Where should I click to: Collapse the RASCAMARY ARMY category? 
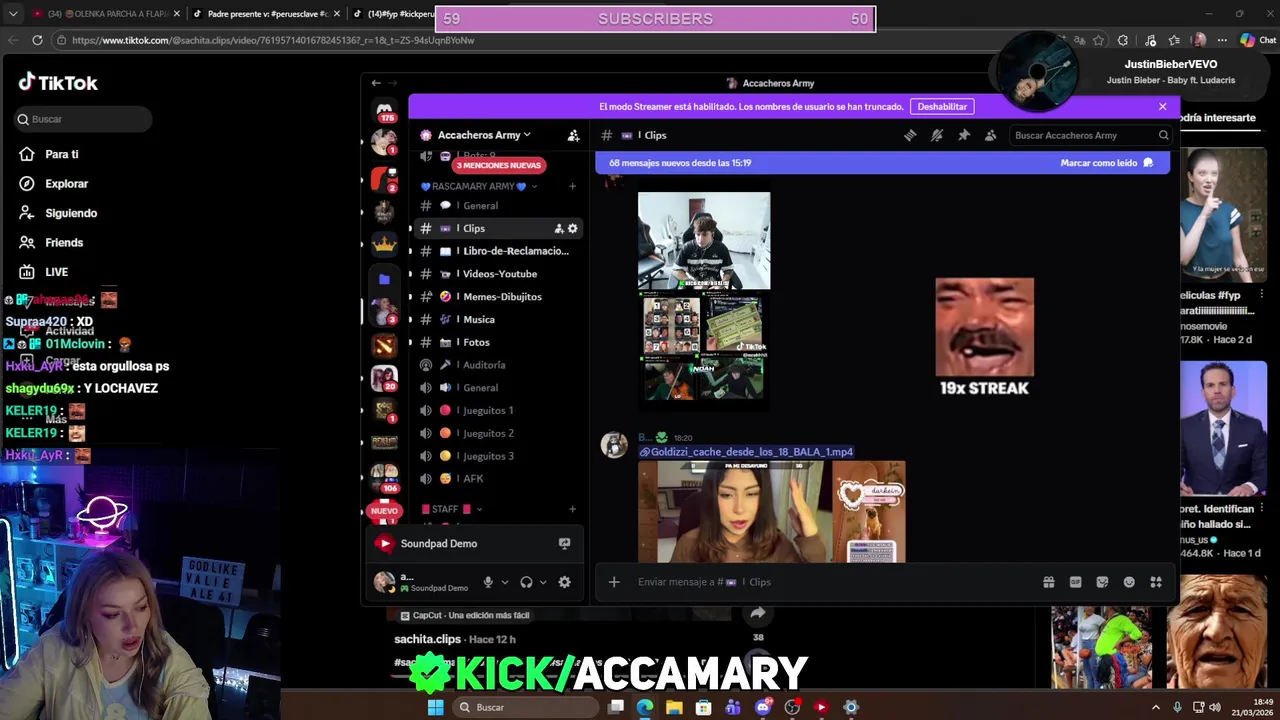[478, 186]
